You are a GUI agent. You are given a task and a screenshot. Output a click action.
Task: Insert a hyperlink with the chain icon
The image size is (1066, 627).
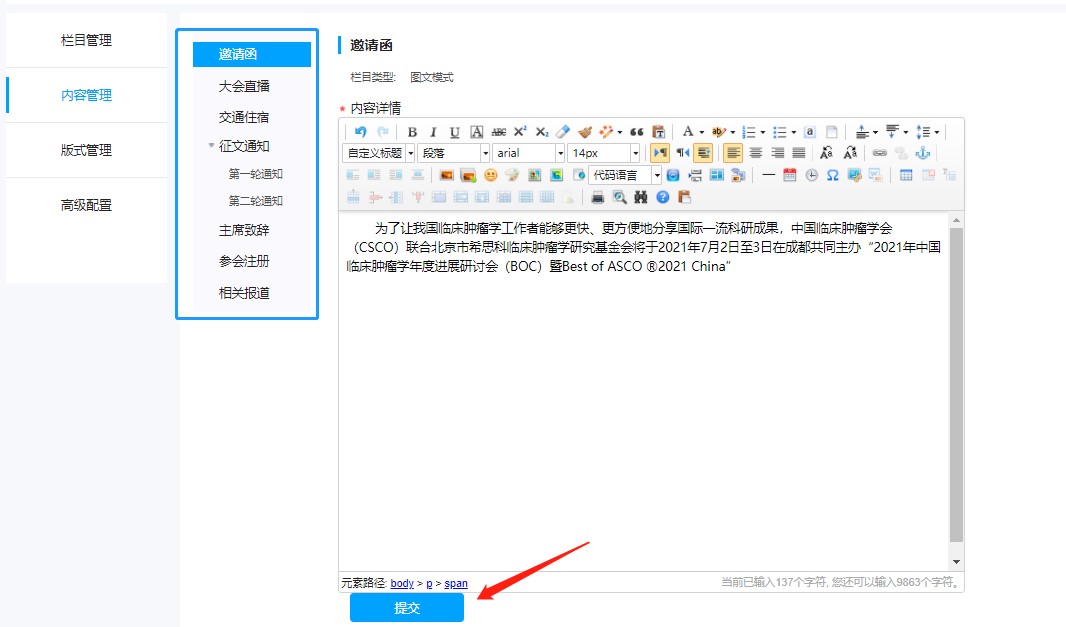(880, 153)
